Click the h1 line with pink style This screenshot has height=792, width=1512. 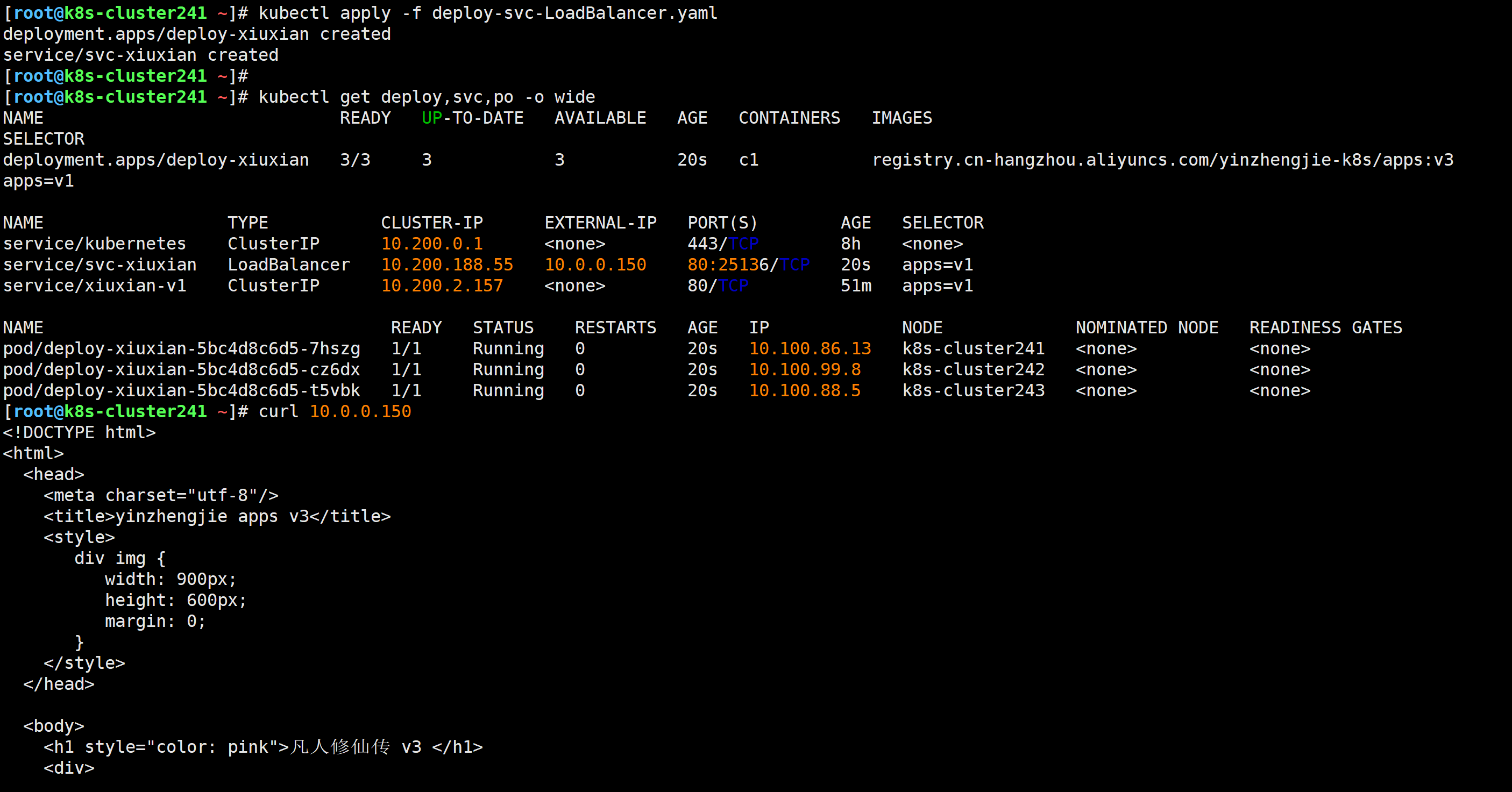[263, 747]
